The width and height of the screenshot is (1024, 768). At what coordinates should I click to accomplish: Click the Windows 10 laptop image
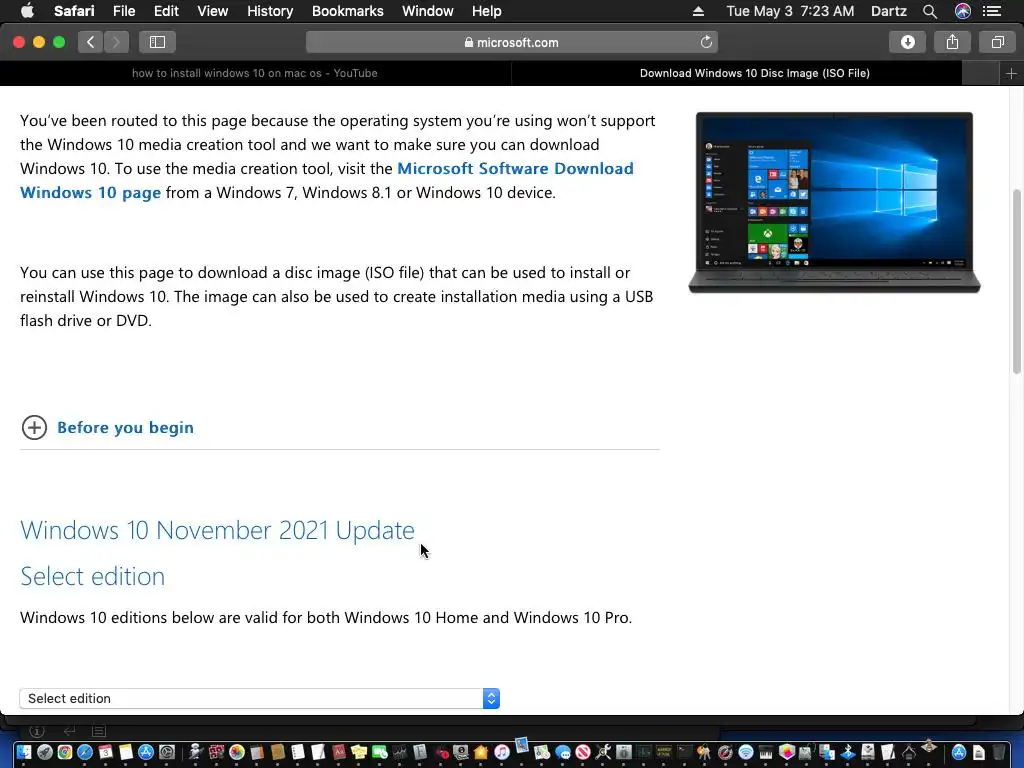(834, 202)
